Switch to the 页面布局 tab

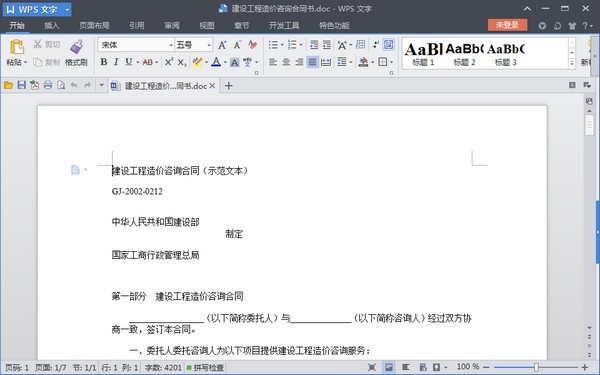(x=94, y=26)
